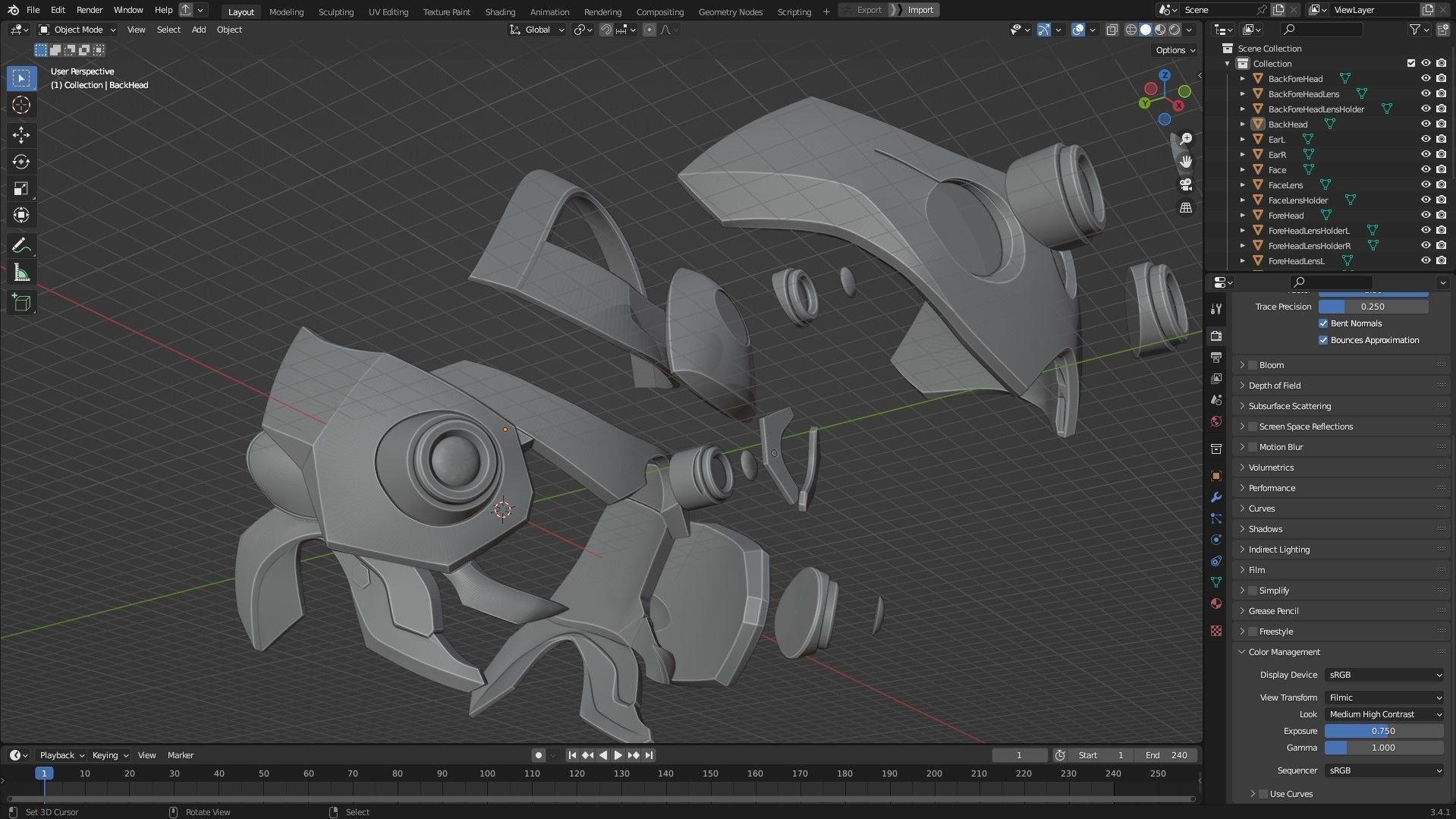
Task: Hide the BackForeHead object in viewport
Action: pyautogui.click(x=1426, y=78)
